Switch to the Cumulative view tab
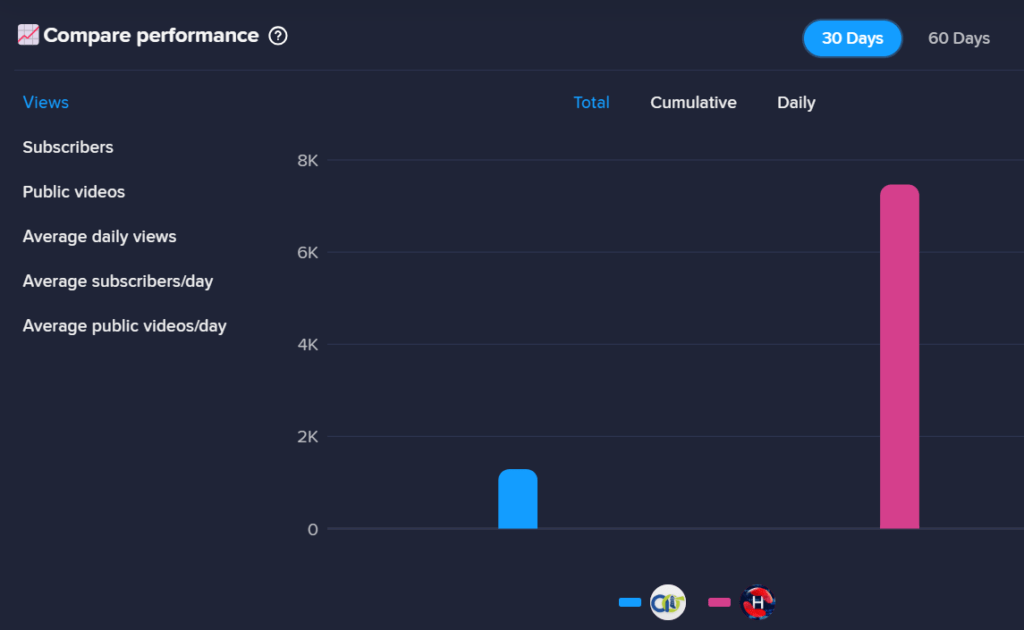 pos(693,102)
